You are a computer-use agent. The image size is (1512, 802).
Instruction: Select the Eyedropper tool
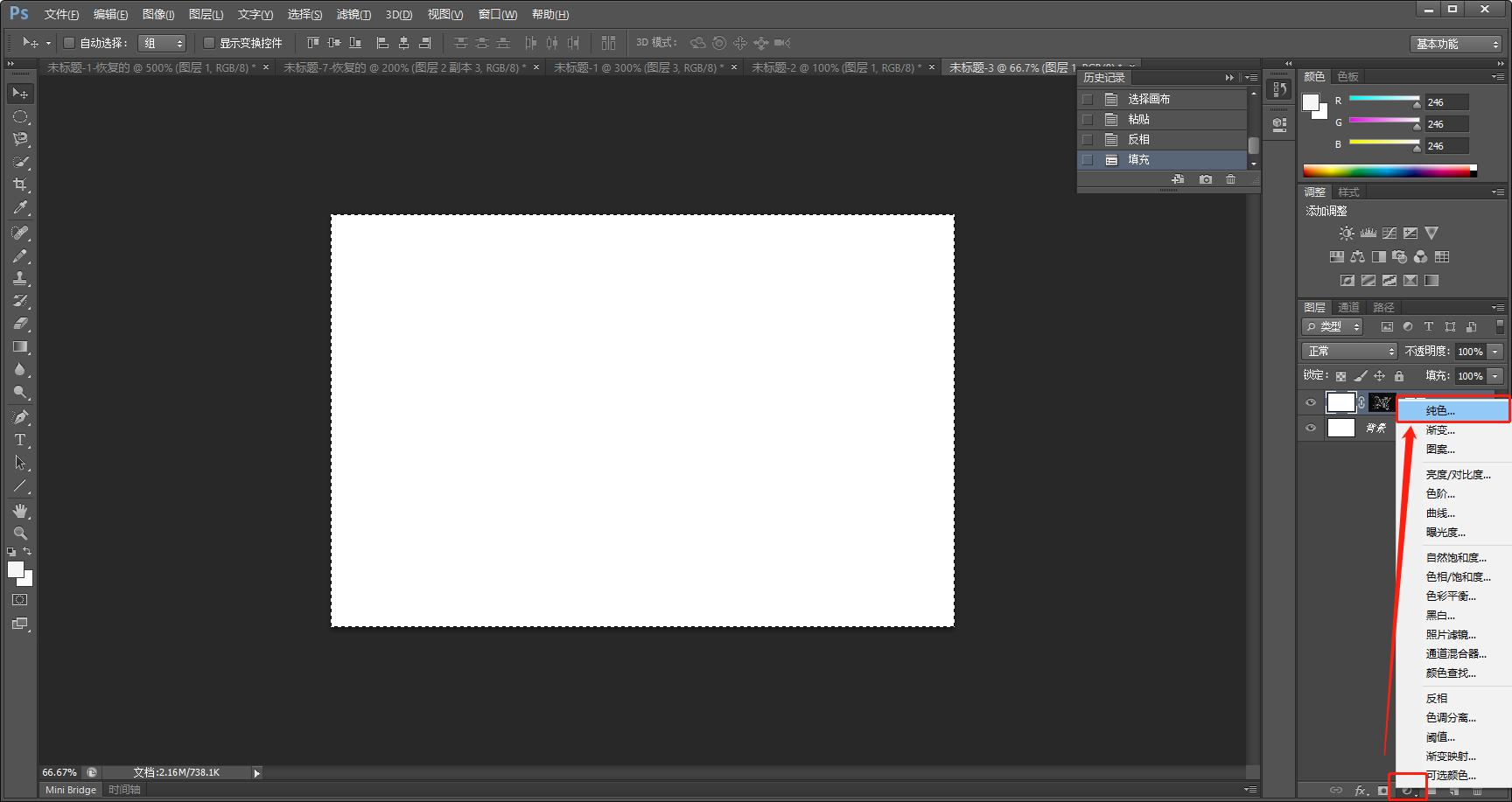click(x=19, y=207)
